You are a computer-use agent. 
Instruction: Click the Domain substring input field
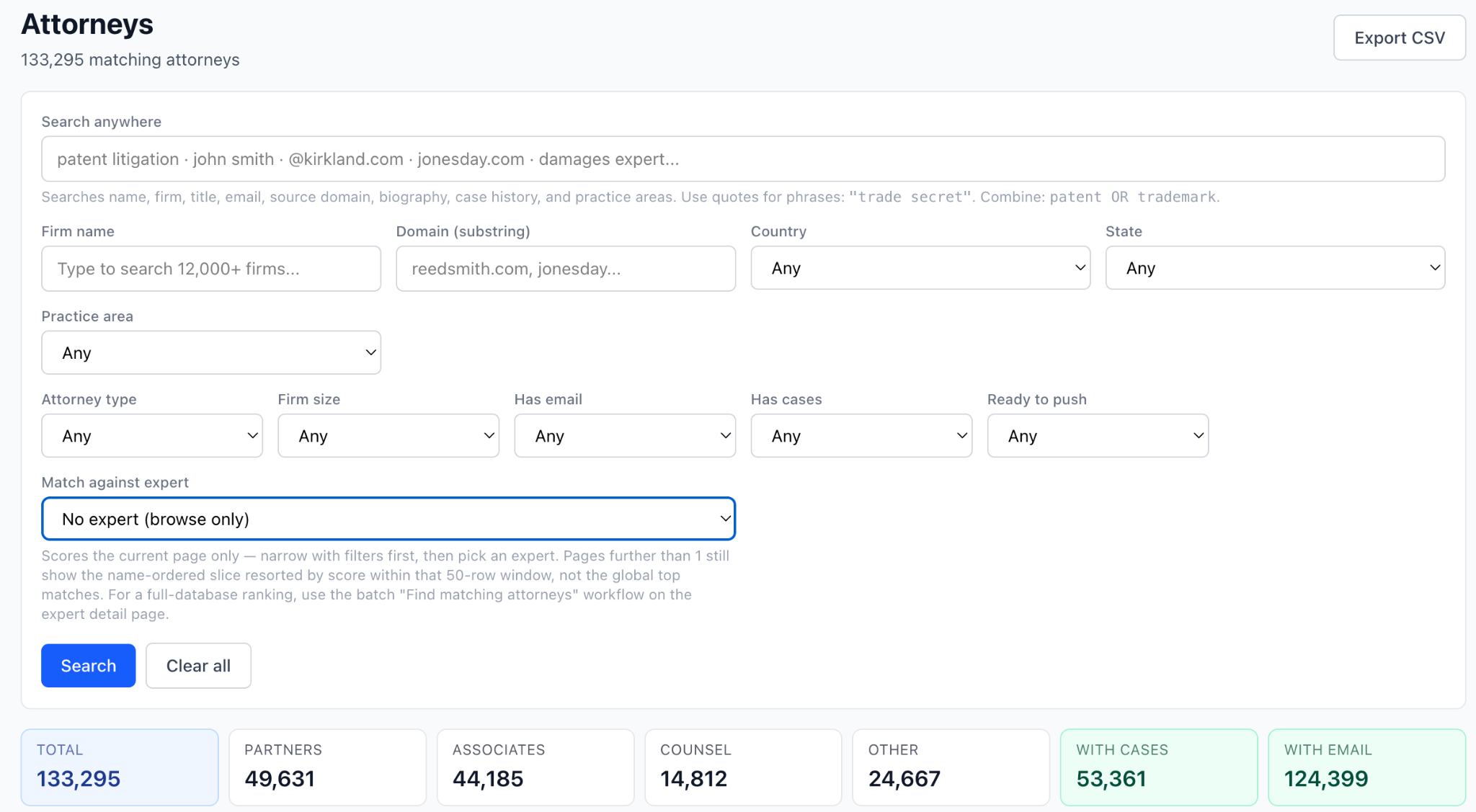tap(566, 269)
